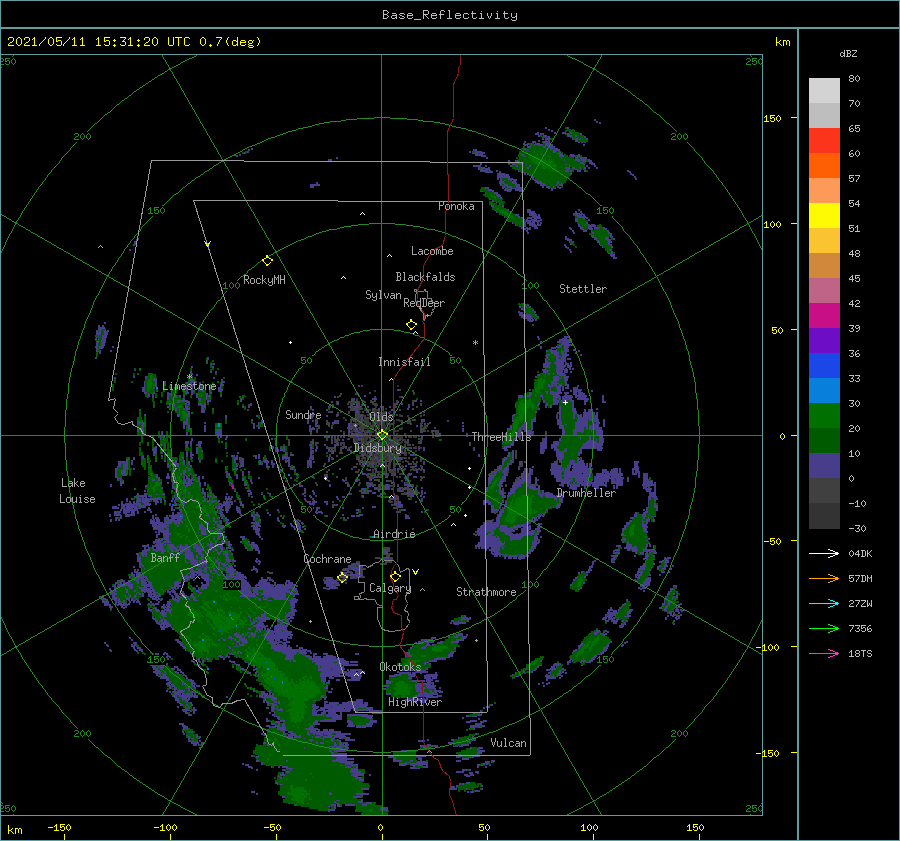Viewport: 900px width, 841px height.
Task: Click the Okotoks label
Action: (x=400, y=666)
